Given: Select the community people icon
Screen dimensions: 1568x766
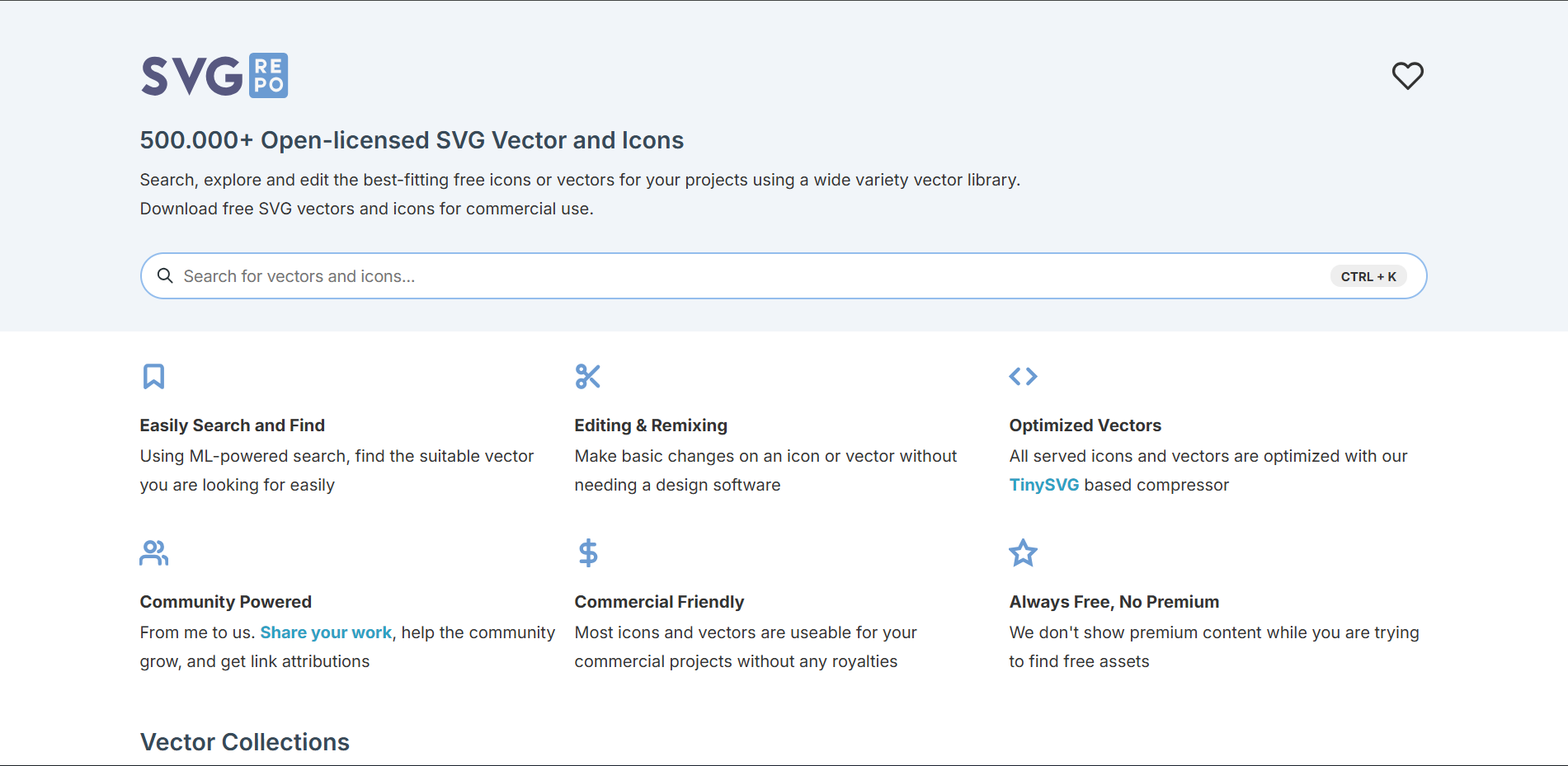Looking at the screenshot, I should pyautogui.click(x=153, y=552).
